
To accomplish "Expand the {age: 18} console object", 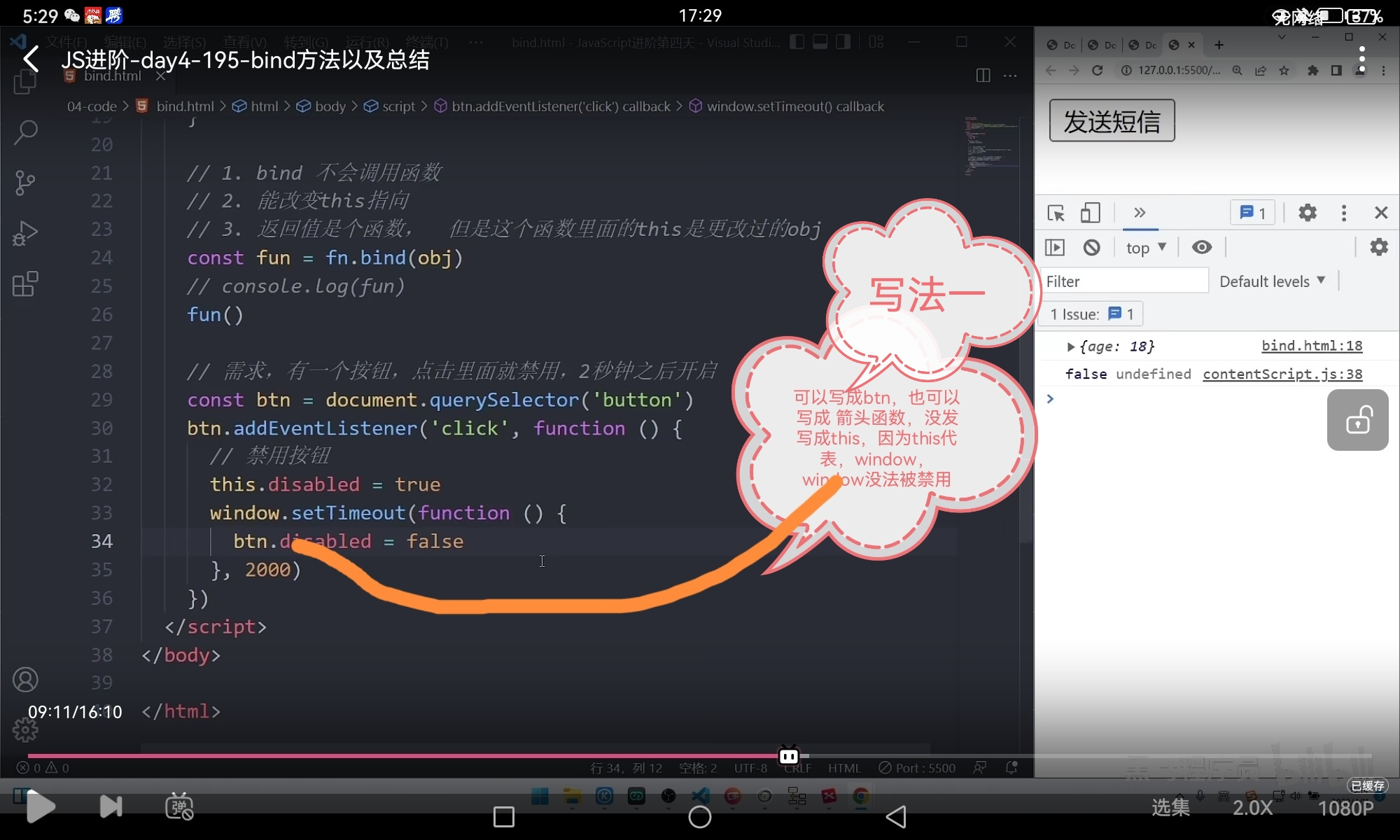I will [x=1070, y=346].
